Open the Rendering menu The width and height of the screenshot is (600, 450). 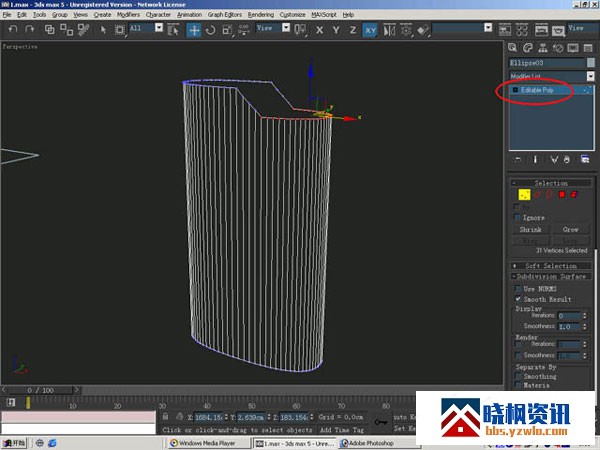pyautogui.click(x=261, y=15)
